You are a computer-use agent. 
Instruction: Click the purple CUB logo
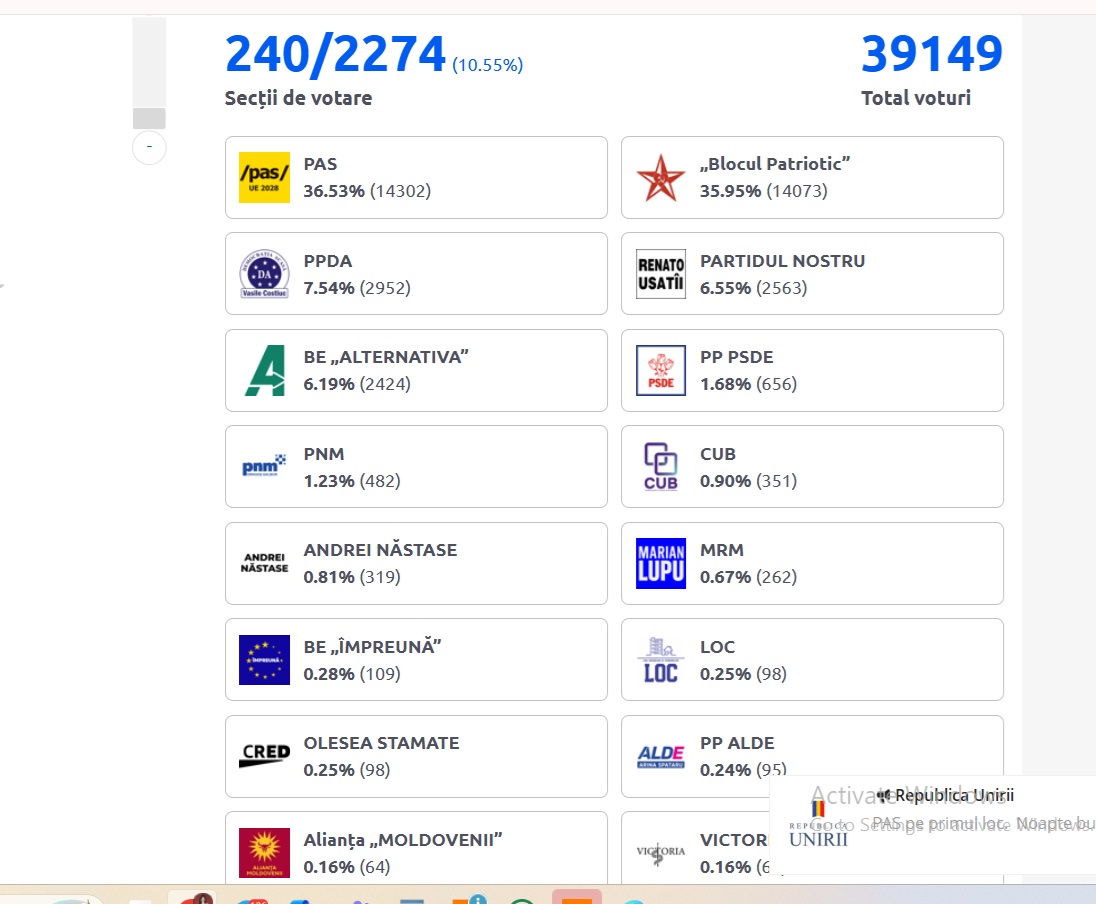pyautogui.click(x=661, y=467)
